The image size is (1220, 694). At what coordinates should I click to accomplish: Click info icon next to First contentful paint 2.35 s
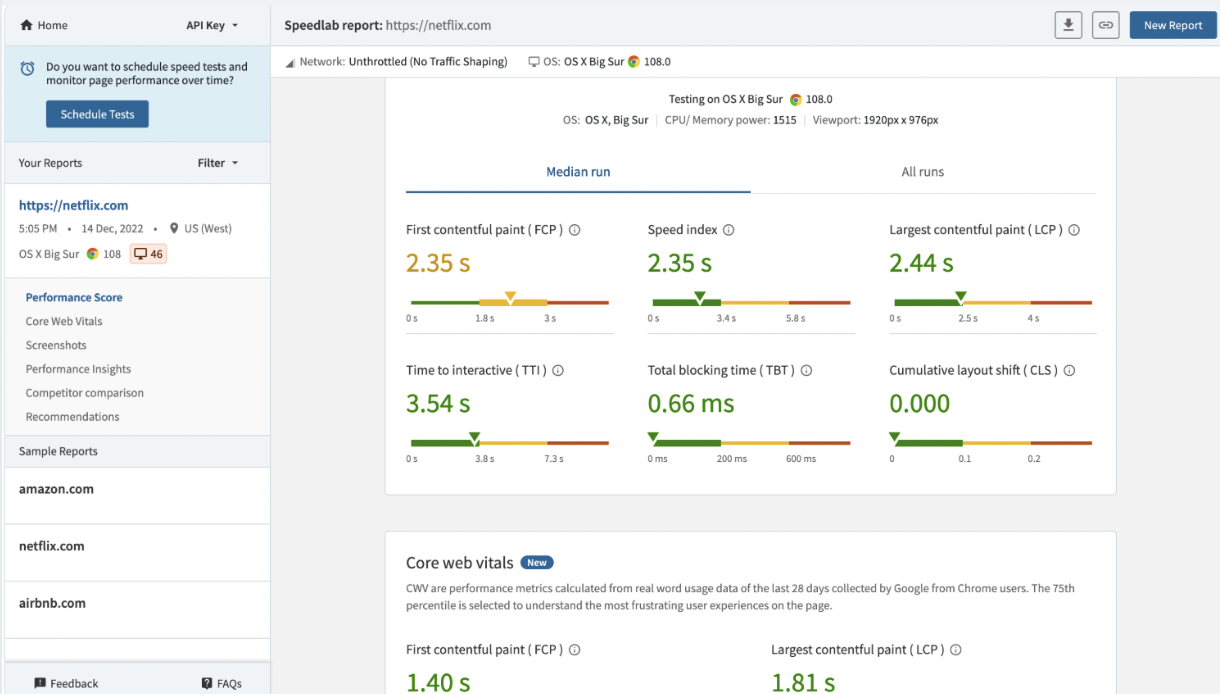click(x=574, y=230)
